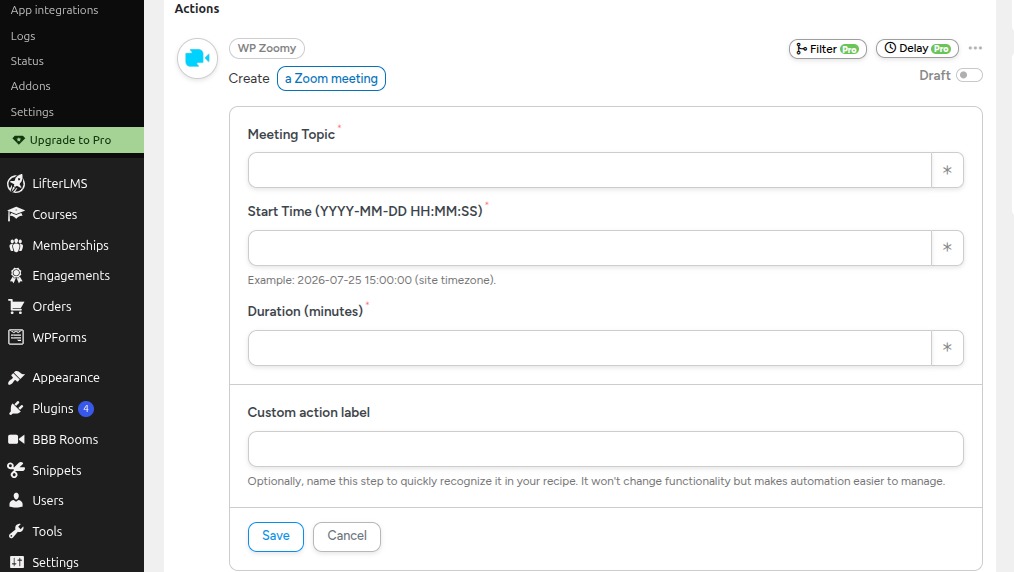The width and height of the screenshot is (1014, 572).
Task: Cancel editing the action
Action: click(x=347, y=536)
